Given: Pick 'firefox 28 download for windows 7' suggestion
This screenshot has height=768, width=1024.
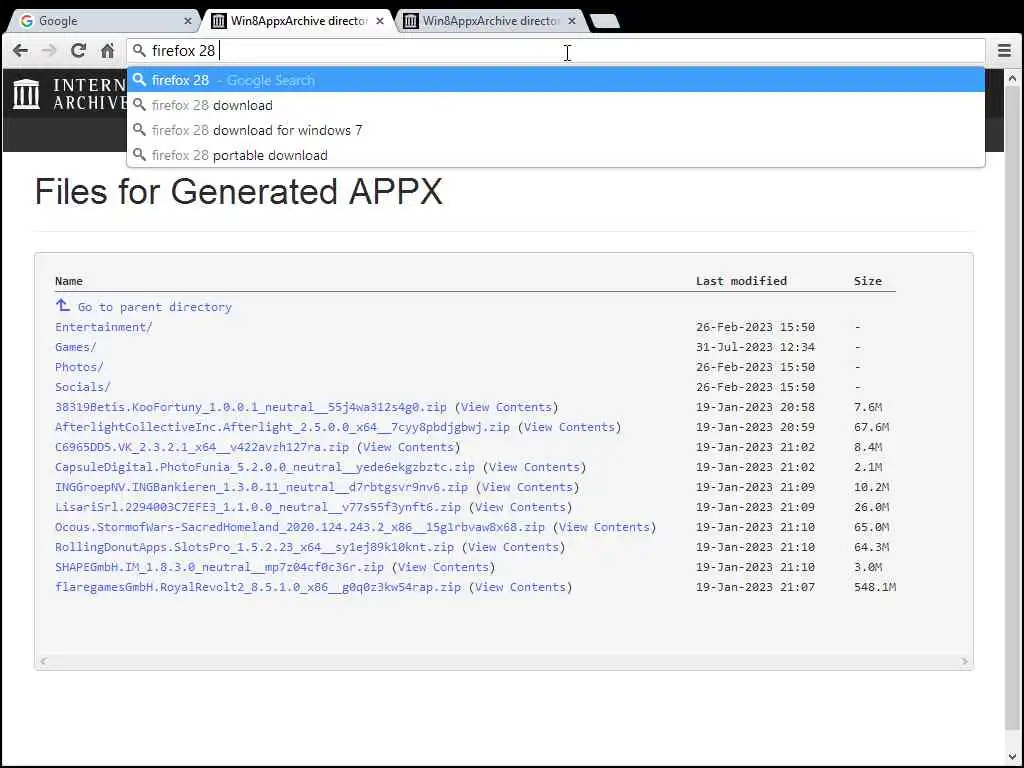Looking at the screenshot, I should point(556,130).
